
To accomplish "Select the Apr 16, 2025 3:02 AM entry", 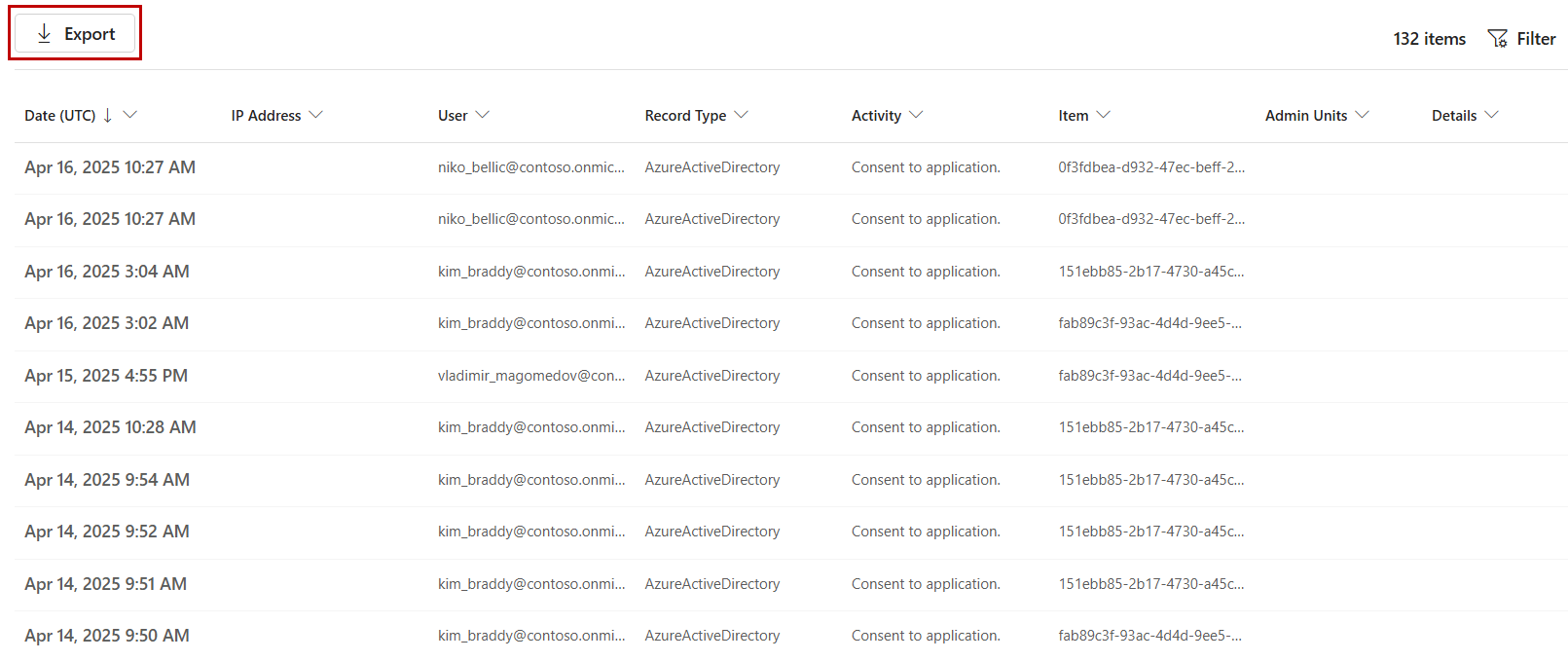I will pos(107,323).
